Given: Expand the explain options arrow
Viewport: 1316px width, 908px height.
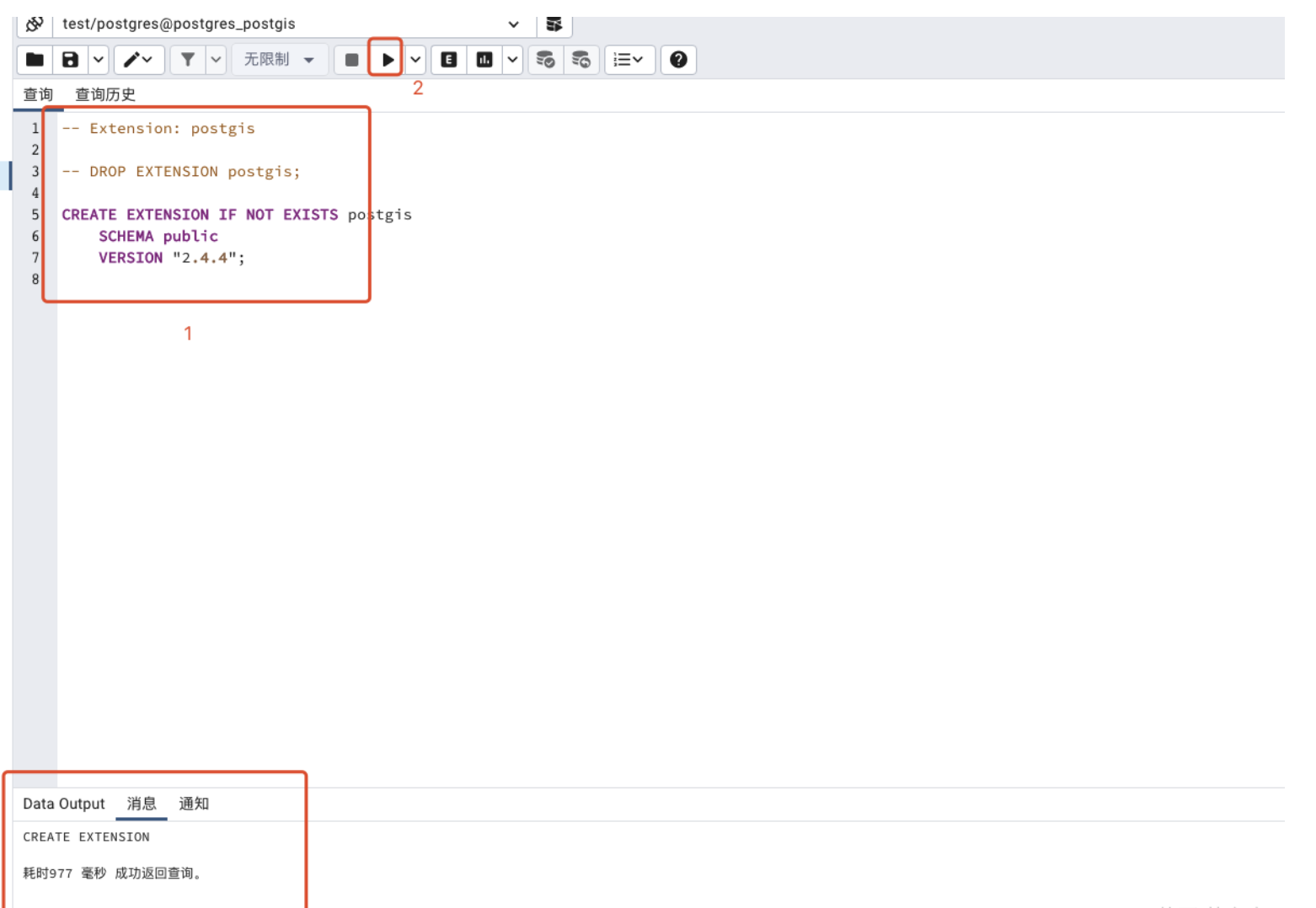Looking at the screenshot, I should pos(512,60).
